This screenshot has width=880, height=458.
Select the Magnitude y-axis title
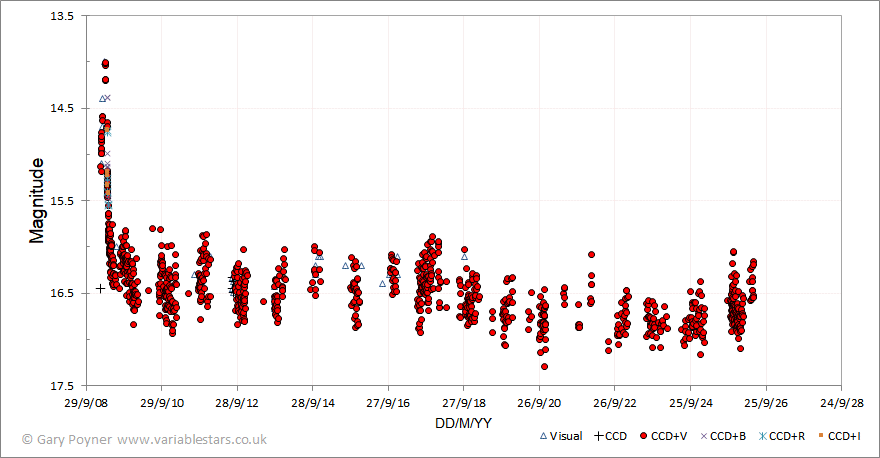click(x=36, y=201)
